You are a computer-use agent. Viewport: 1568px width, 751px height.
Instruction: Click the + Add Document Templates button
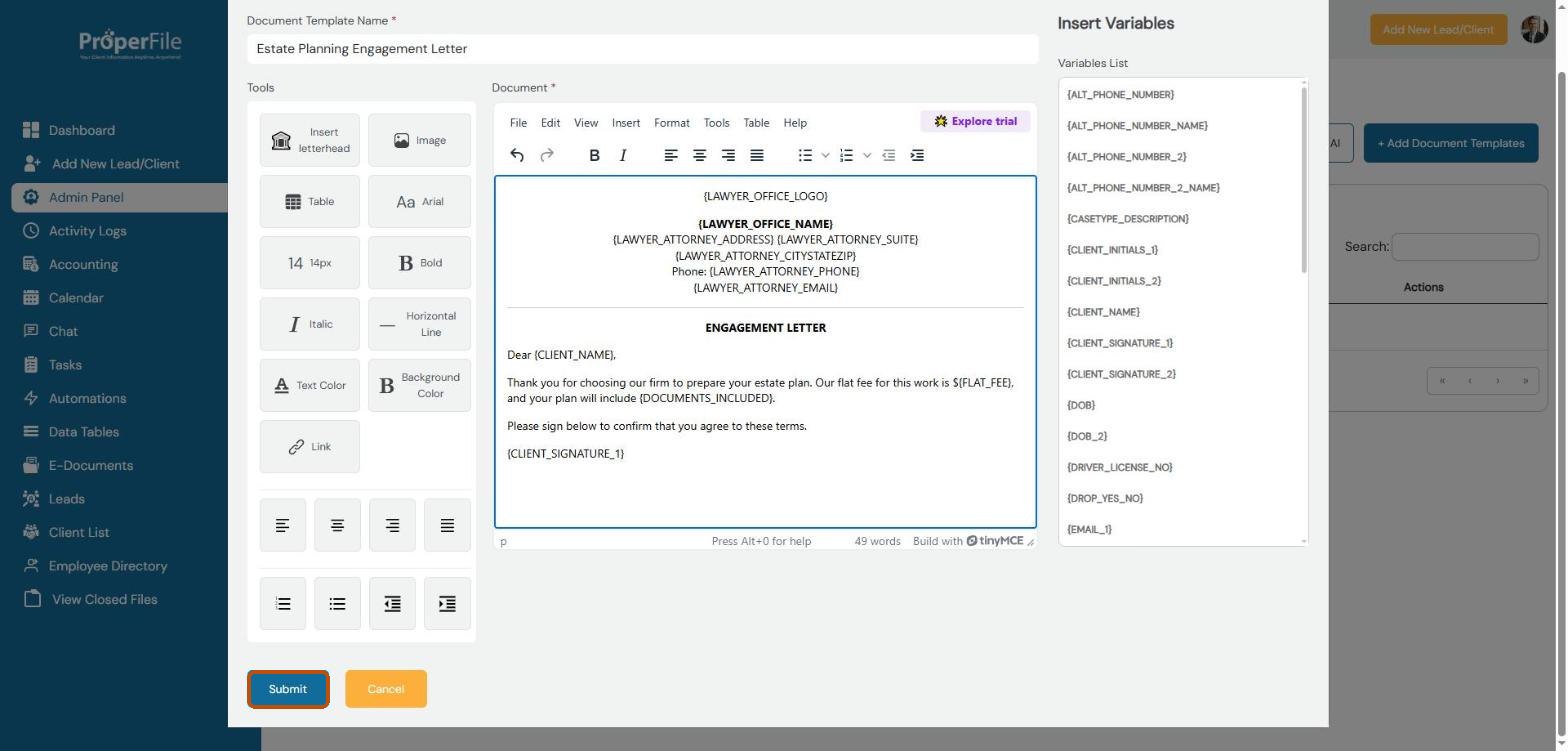point(1451,143)
